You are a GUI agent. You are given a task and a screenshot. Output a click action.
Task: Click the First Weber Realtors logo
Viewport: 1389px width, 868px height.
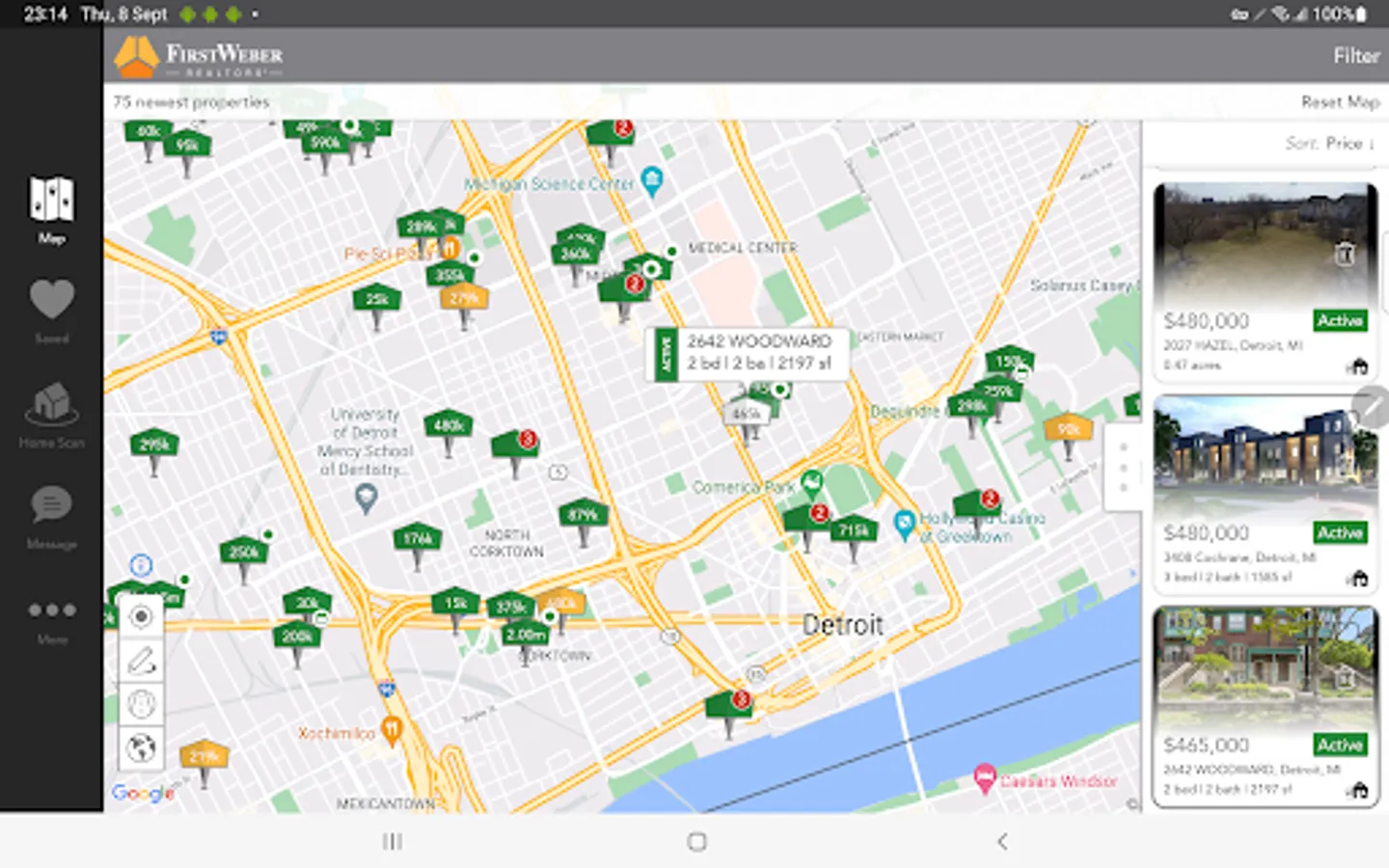point(199,56)
